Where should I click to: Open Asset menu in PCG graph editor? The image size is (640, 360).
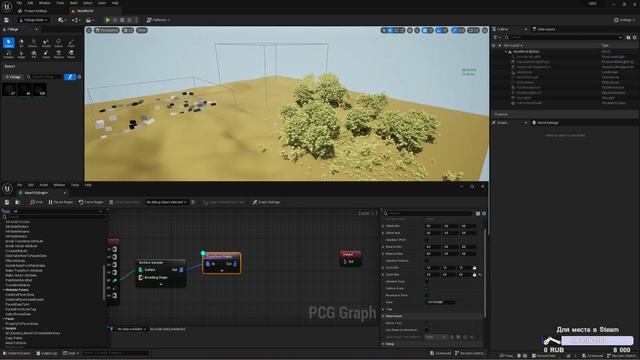pos(44,185)
